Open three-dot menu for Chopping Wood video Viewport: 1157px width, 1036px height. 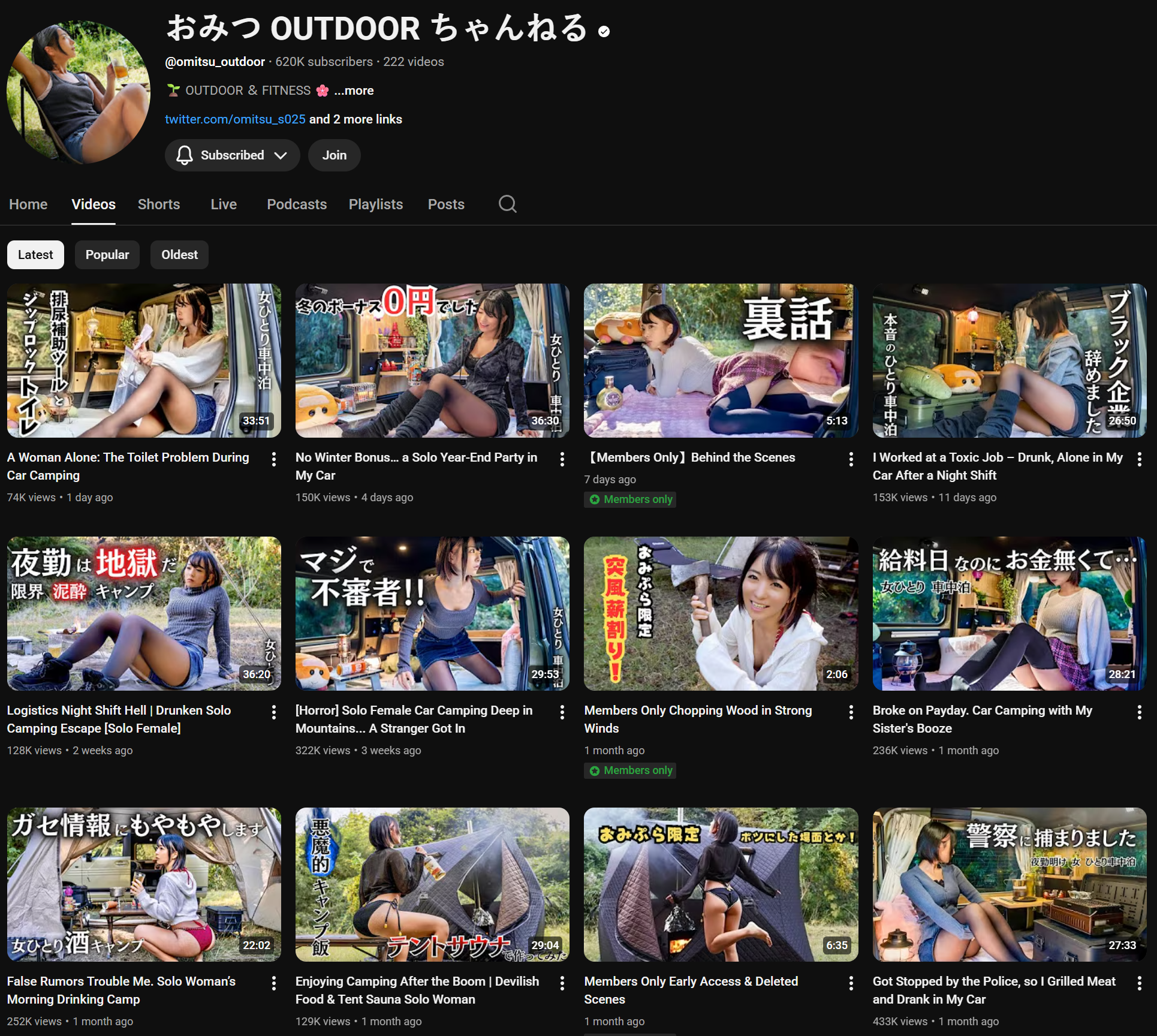851,712
